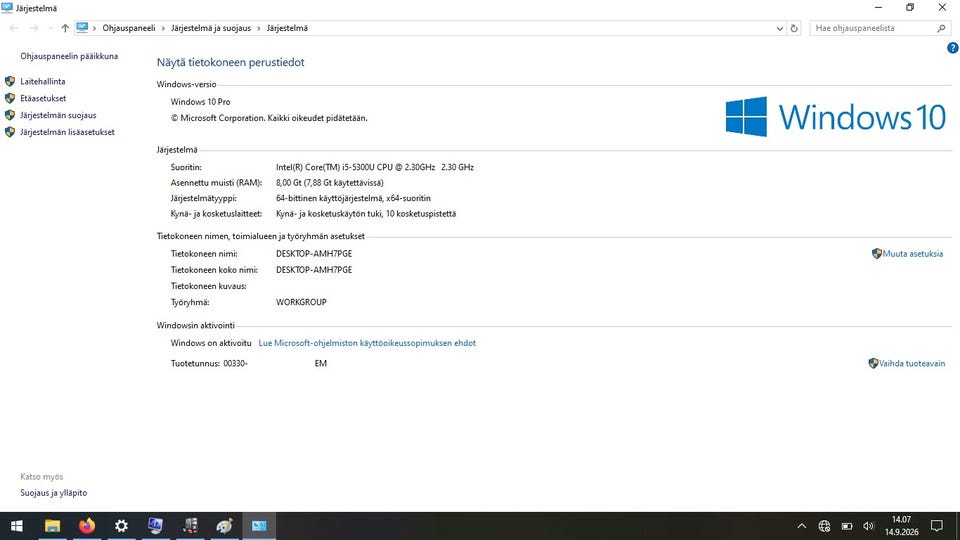
Task: Expand chevron after Ohjauspaneeli breadcrumb
Action: tap(163, 28)
